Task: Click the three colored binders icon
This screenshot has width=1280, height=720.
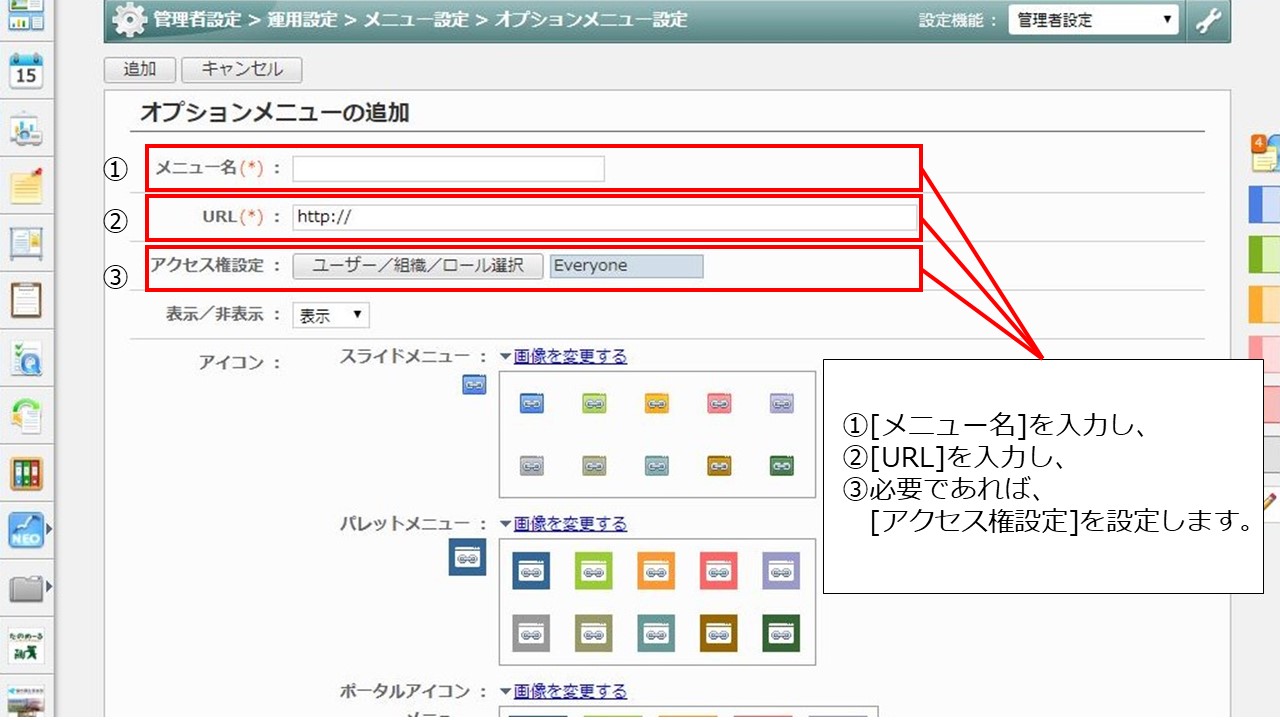Action: point(27,472)
